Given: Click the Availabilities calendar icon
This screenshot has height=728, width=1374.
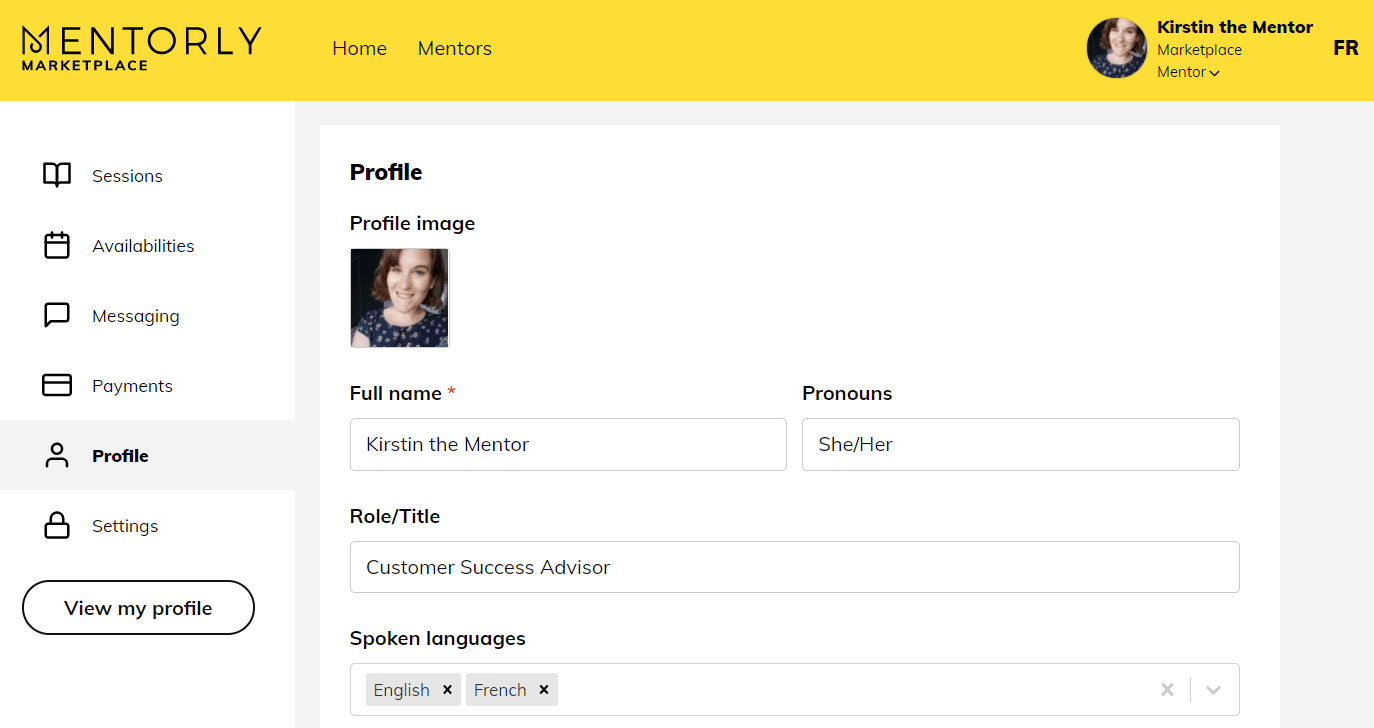Looking at the screenshot, I should click(x=57, y=246).
